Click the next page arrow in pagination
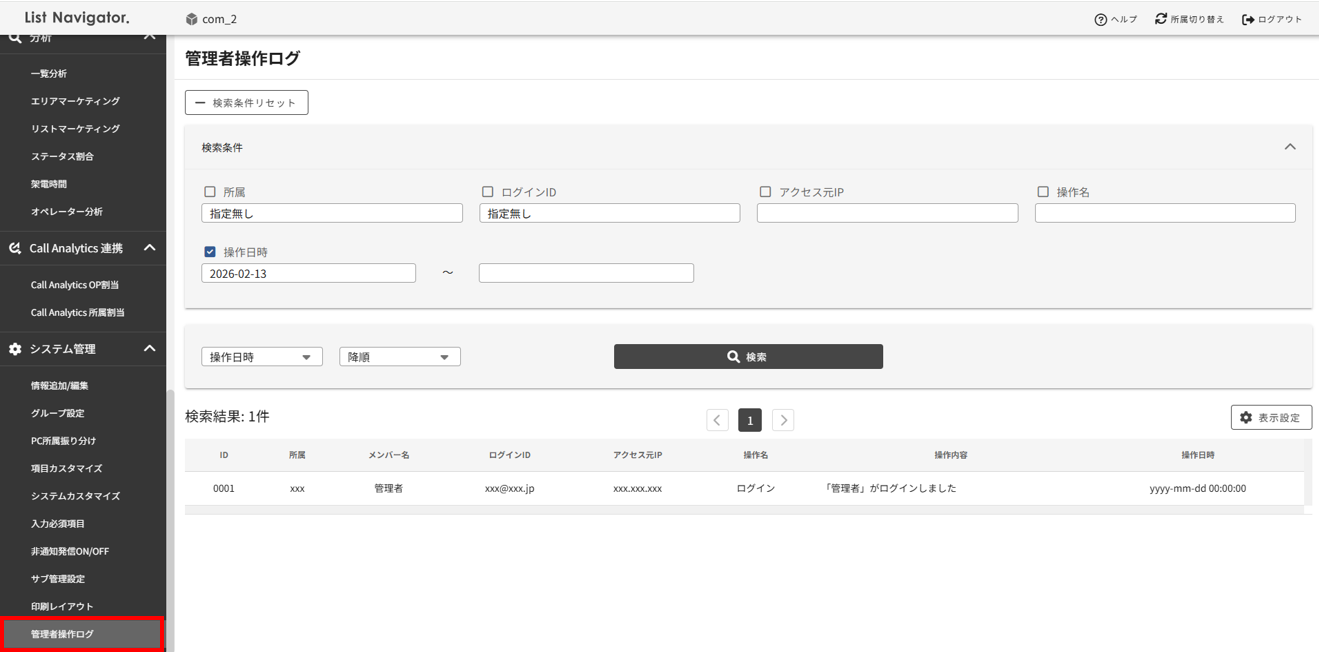The height and width of the screenshot is (653, 1319). [x=783, y=419]
